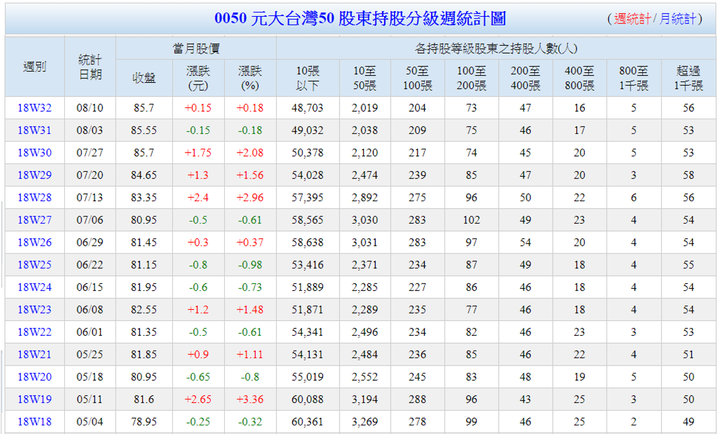Click the 800至1千張 column header
Screen dimensions: 720x434
[634, 78]
